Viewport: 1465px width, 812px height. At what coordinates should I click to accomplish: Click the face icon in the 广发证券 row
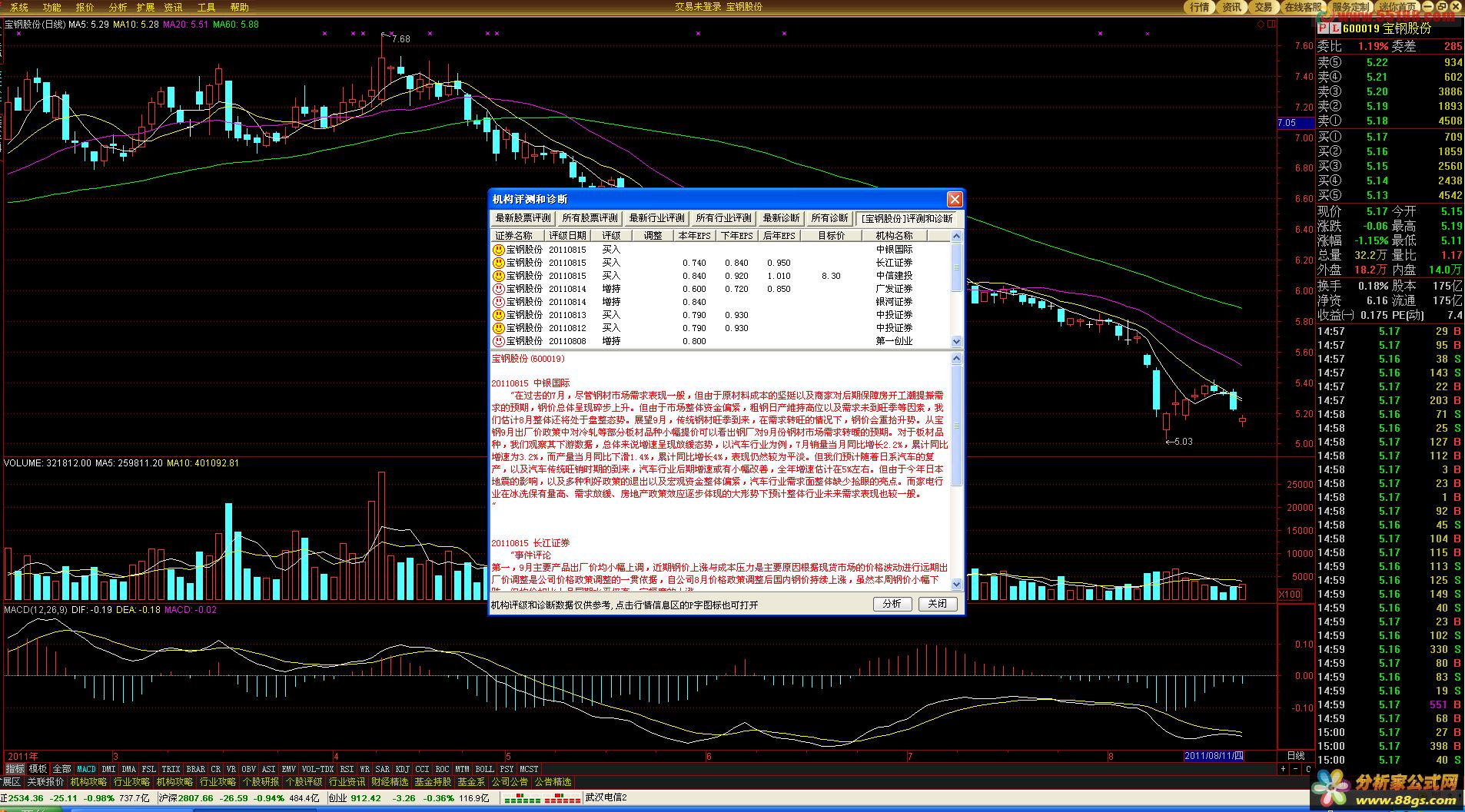coord(498,289)
